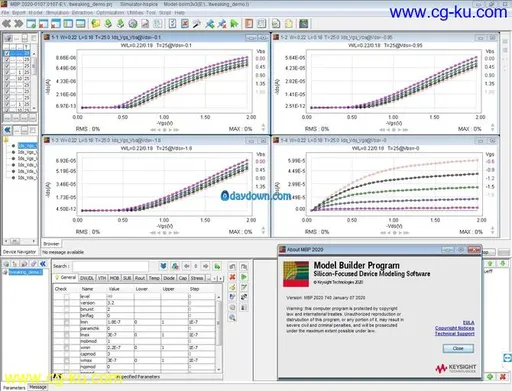Click the magic wand toolbar icon

pos(197,23)
